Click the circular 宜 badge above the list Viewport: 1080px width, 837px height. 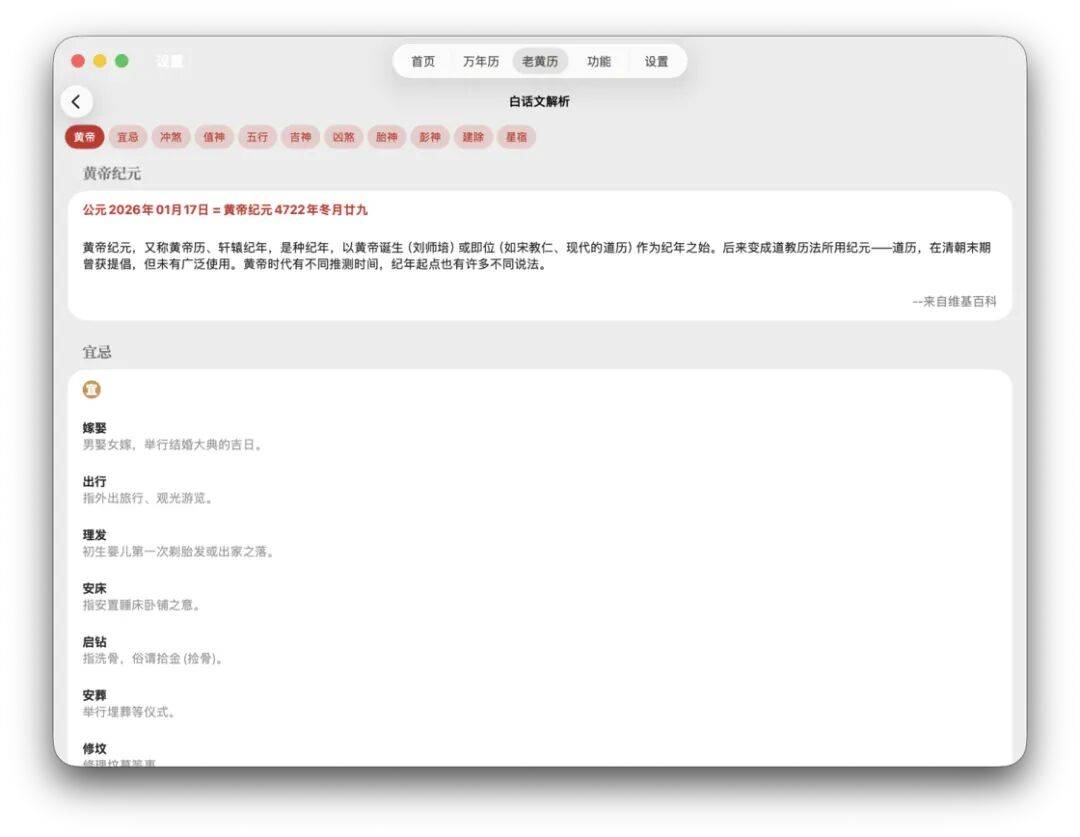click(x=93, y=389)
